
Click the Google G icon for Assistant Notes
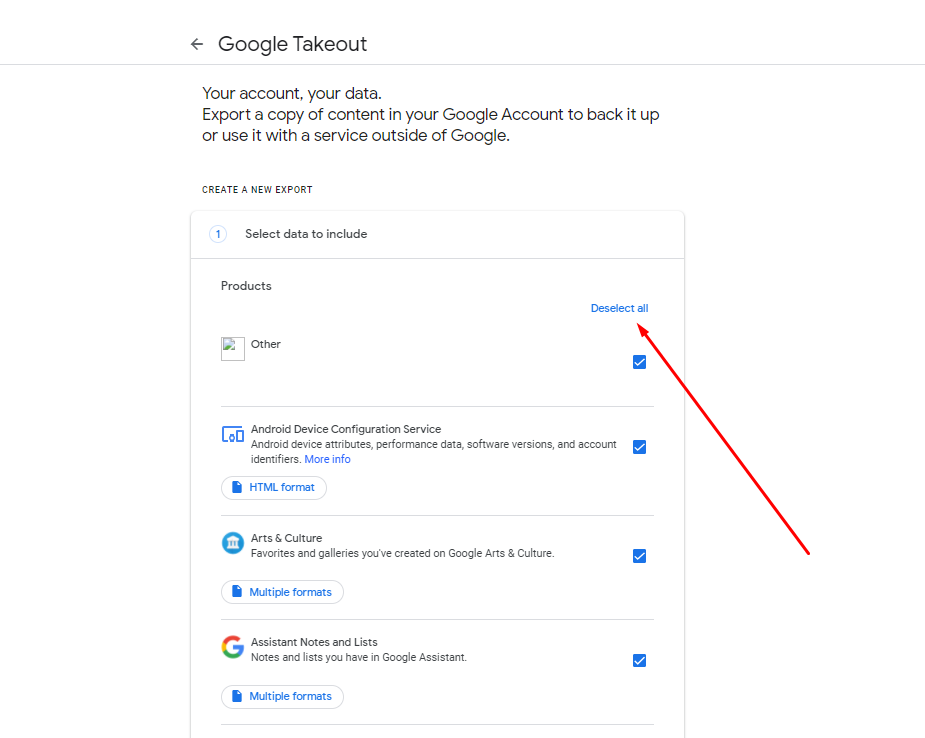pos(233,647)
